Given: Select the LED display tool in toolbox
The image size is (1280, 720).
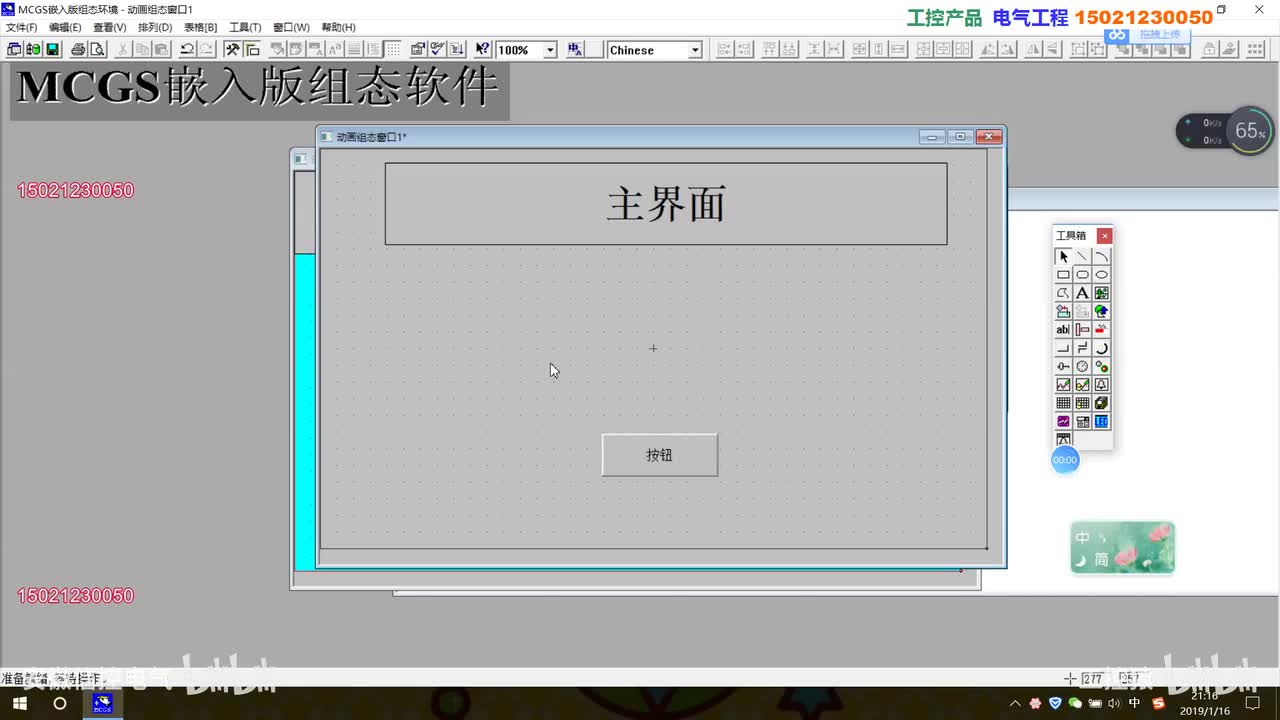Looking at the screenshot, I should (x=1101, y=421).
